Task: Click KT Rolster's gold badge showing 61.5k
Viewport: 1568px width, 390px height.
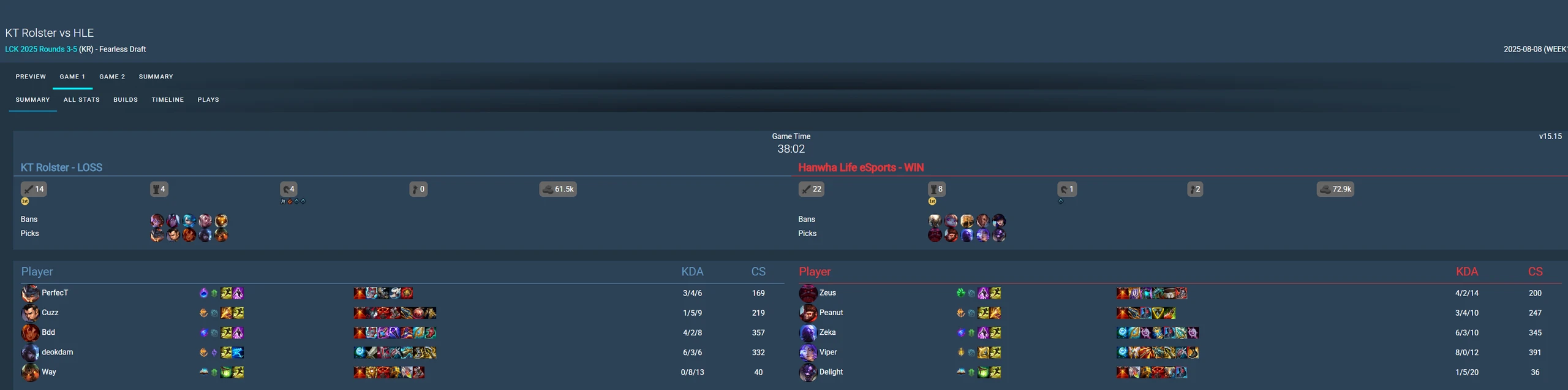Action: pos(558,189)
